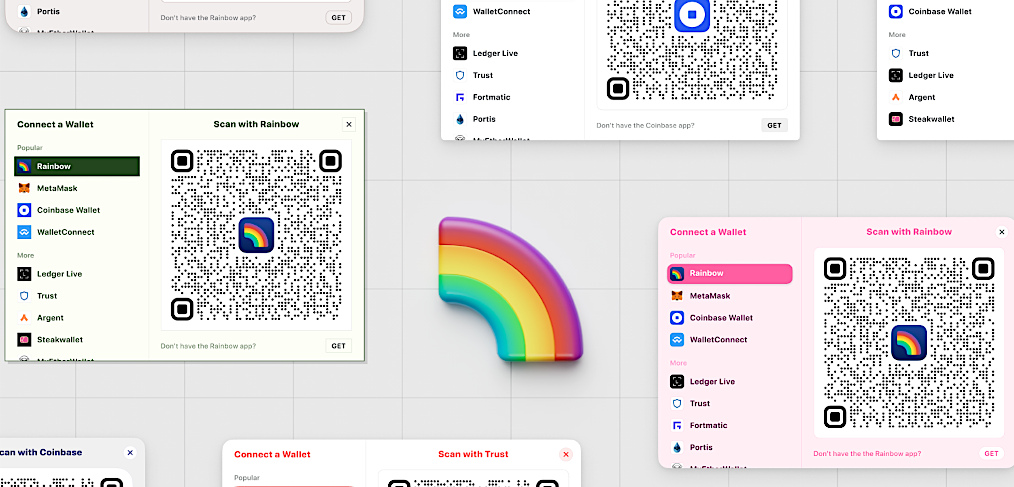Viewport: 1014px width, 487px height.
Task: Click the Portis droplet icon in the pink modal
Action: tap(677, 448)
